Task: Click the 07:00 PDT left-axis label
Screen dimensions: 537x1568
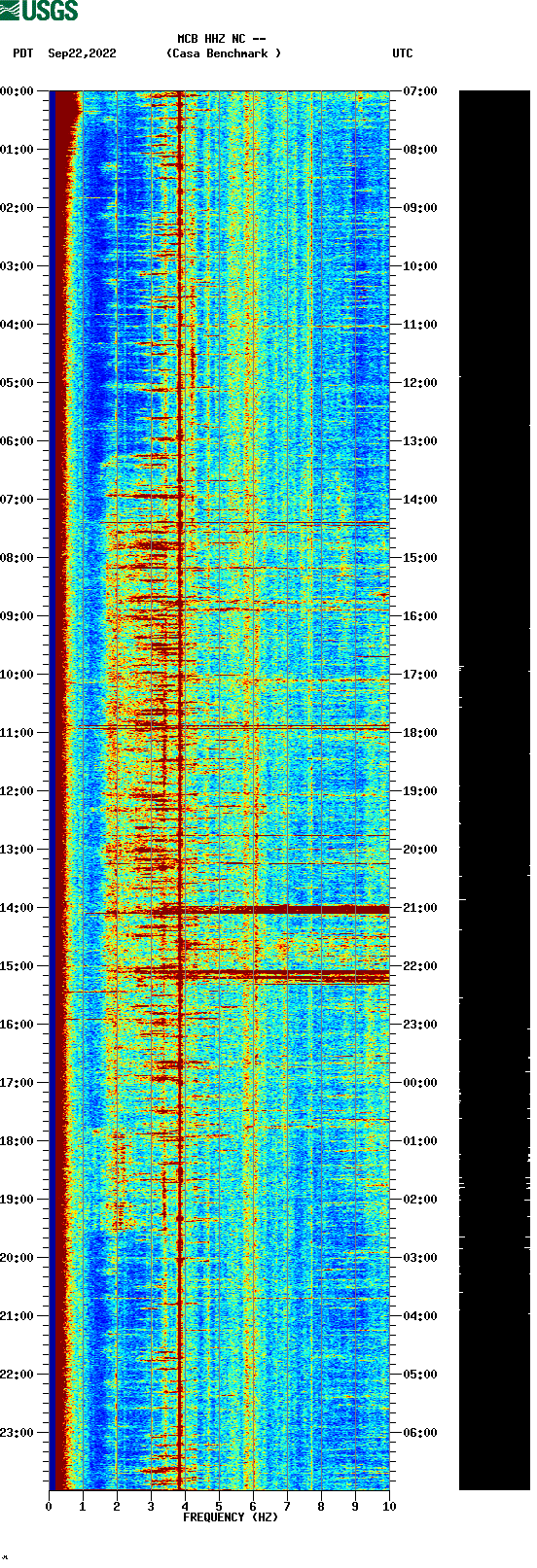Action: [x=18, y=500]
